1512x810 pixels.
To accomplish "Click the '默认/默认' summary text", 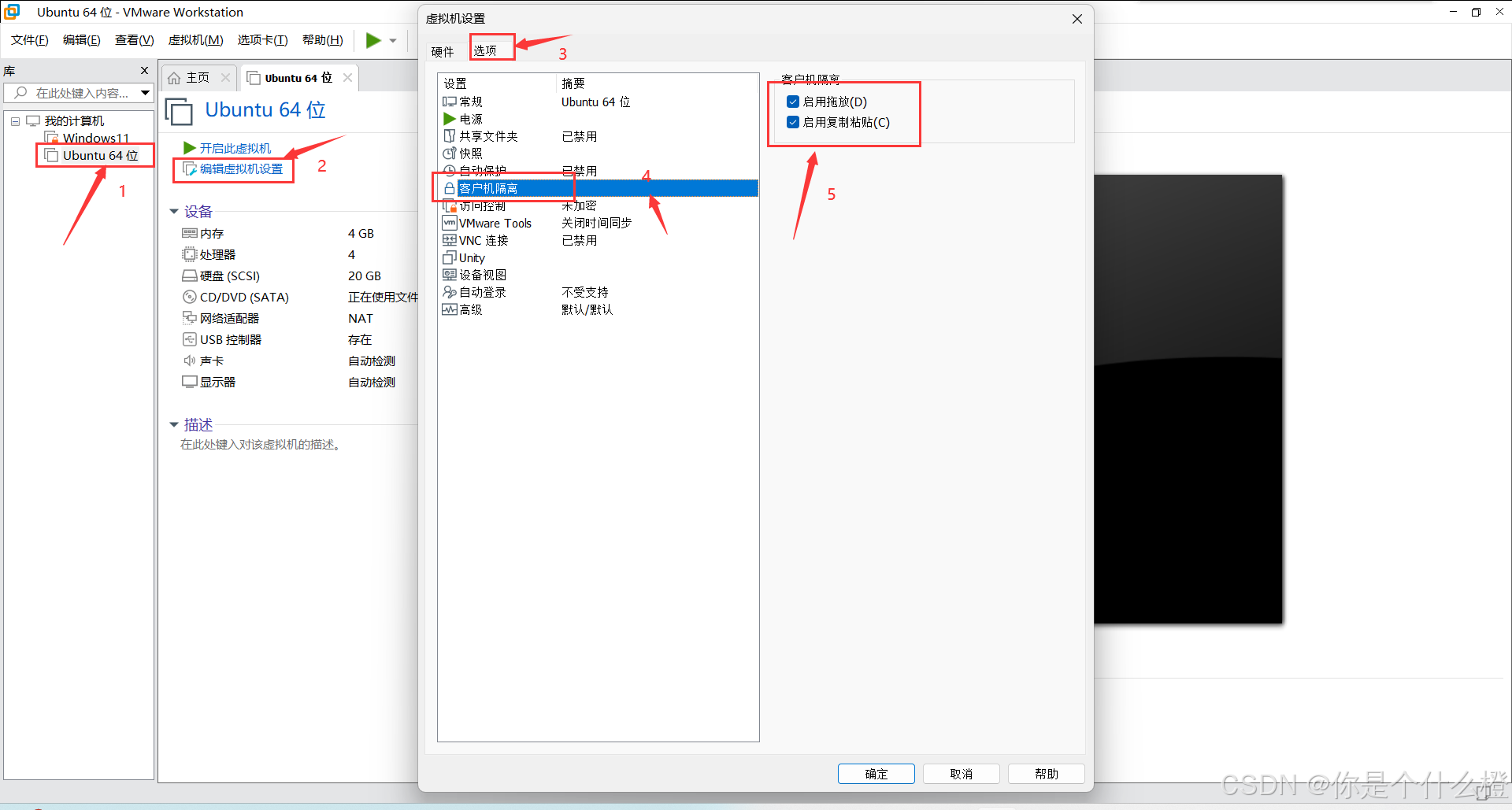I will tap(587, 309).
